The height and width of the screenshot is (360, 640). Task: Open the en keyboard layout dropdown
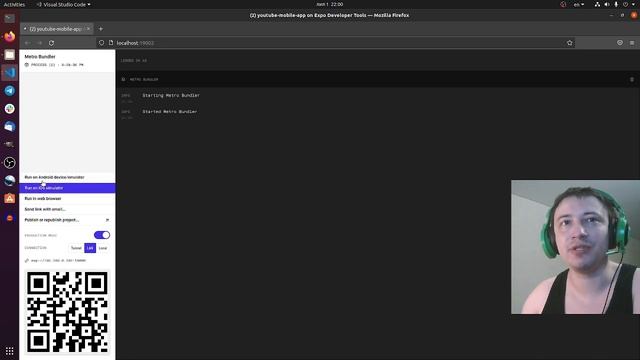click(x=579, y=4)
